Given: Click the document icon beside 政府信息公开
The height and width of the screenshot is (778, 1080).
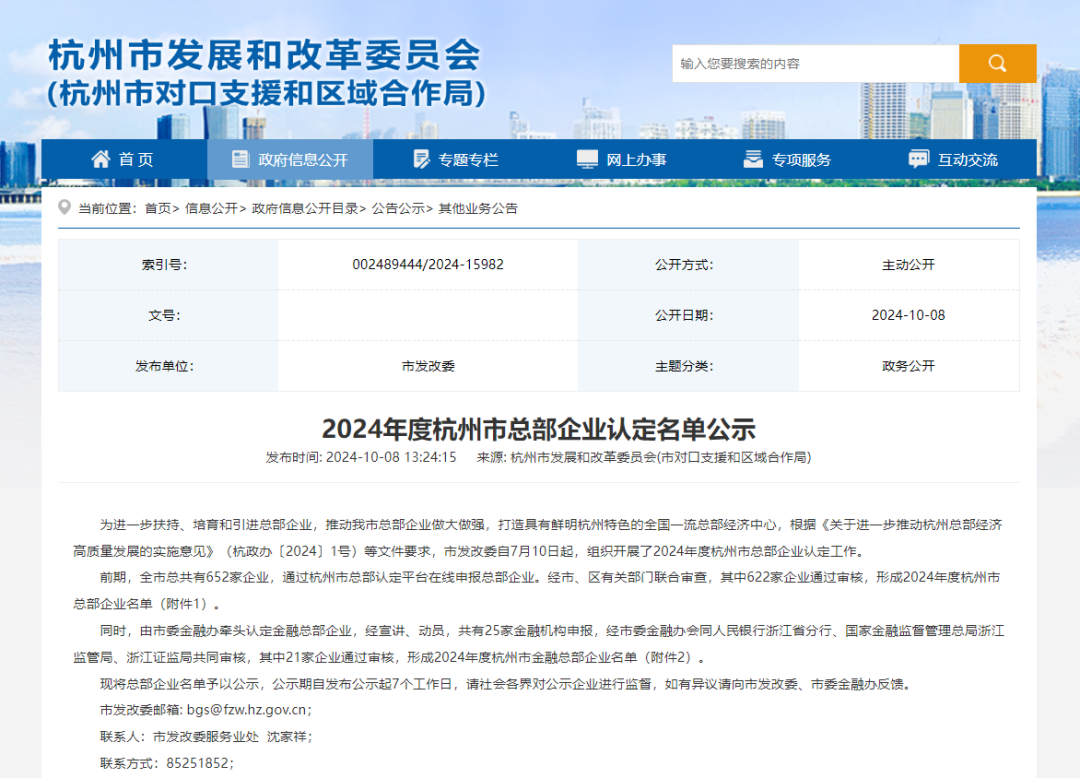Looking at the screenshot, I should coord(240,160).
